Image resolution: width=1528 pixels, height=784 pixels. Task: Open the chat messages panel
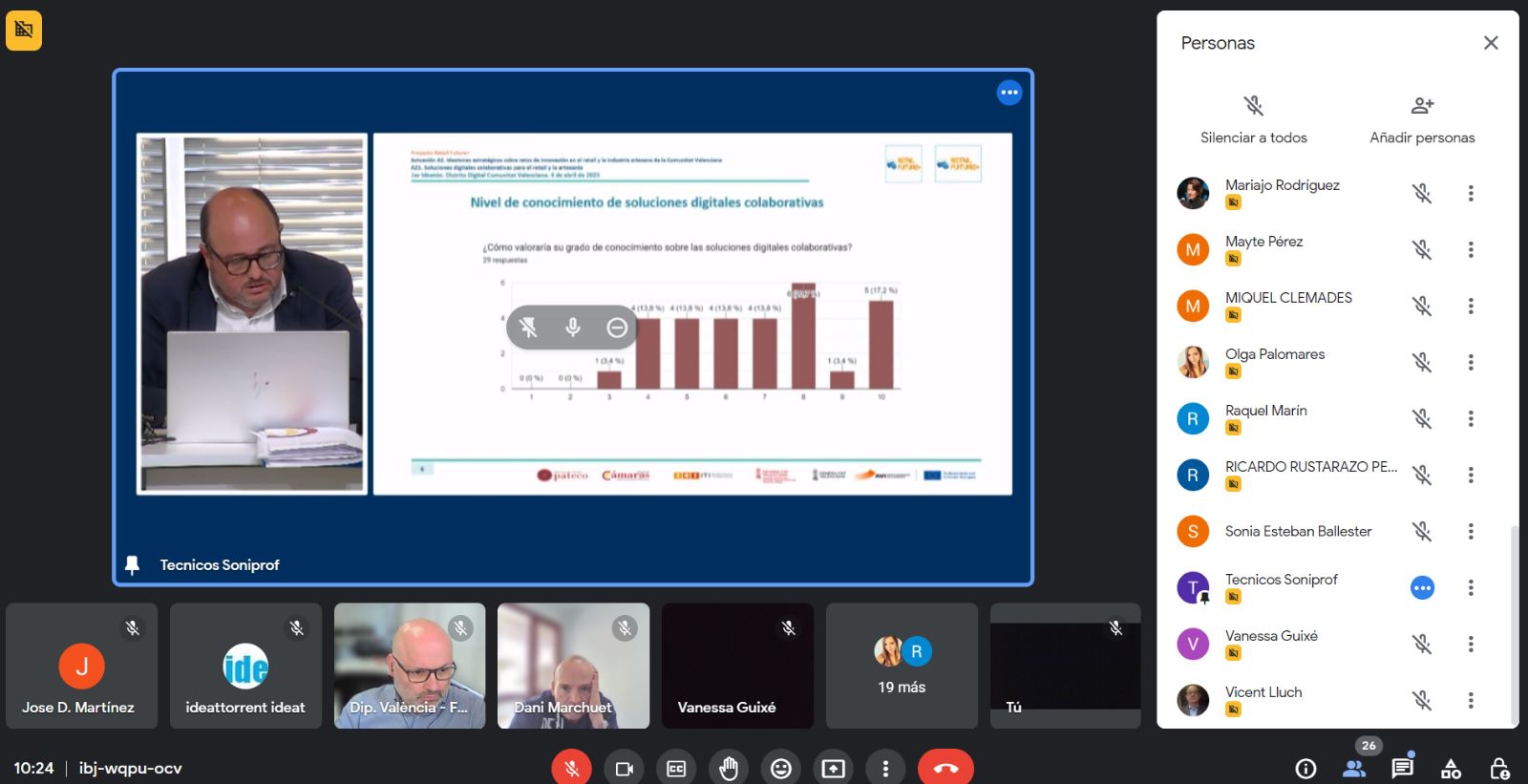1402,768
